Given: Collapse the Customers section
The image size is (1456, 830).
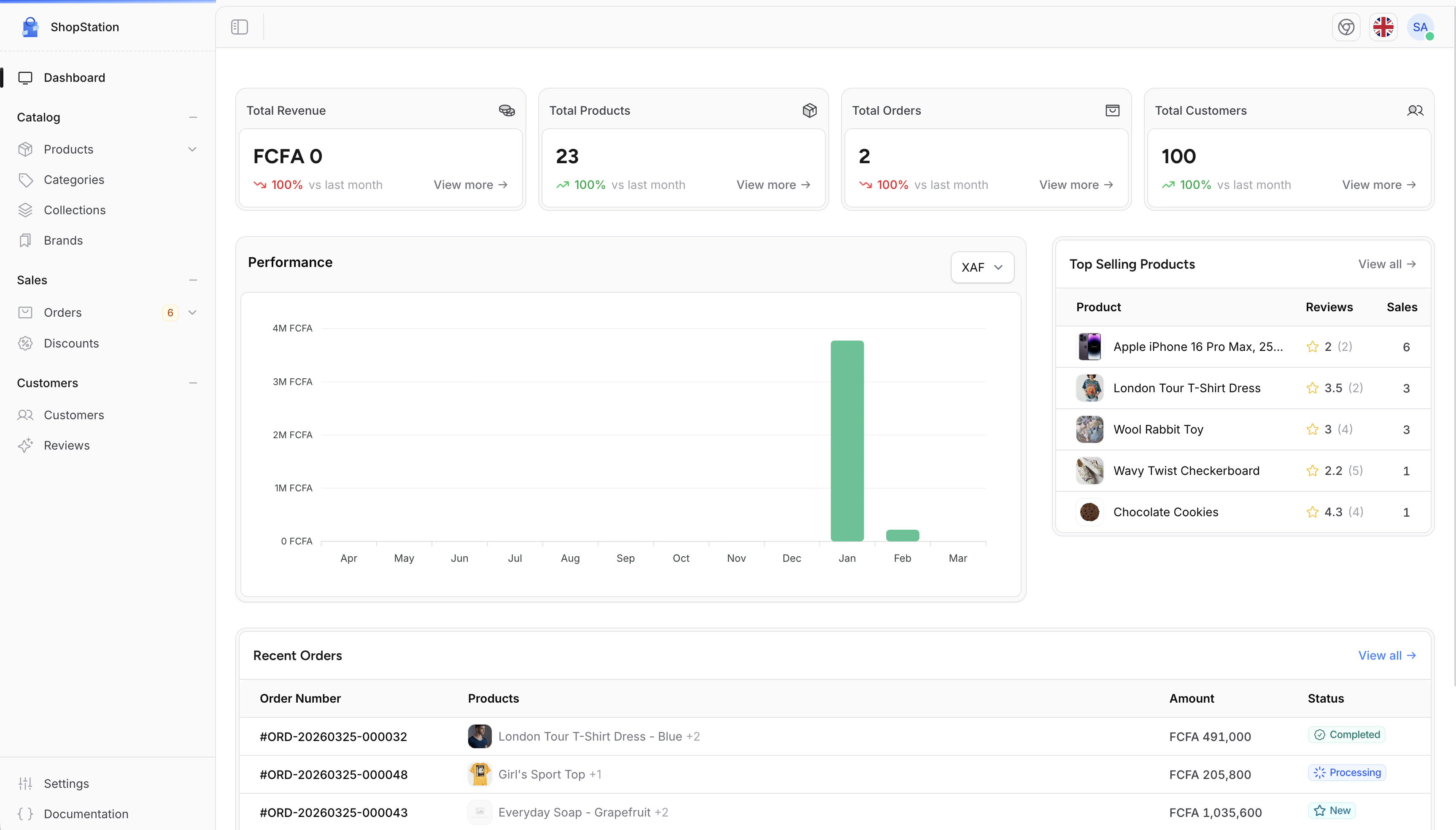Looking at the screenshot, I should click(193, 383).
